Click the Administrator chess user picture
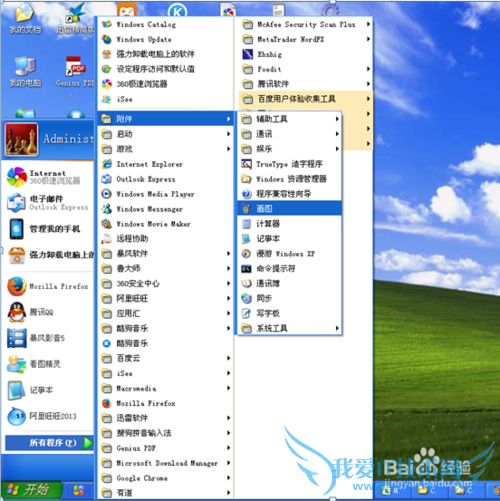Viewport: 500px width, 501px height. pos(21,139)
